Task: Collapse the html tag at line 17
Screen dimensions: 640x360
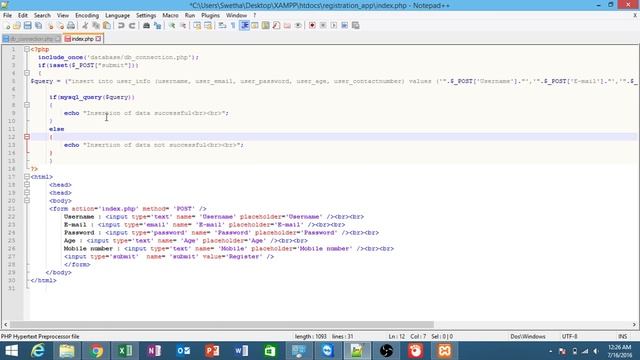Action: [x=27, y=177]
